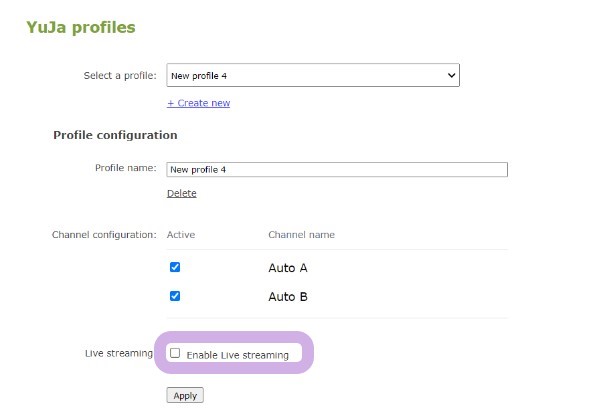Click the Apply button
597x410 pixels.
tap(185, 395)
